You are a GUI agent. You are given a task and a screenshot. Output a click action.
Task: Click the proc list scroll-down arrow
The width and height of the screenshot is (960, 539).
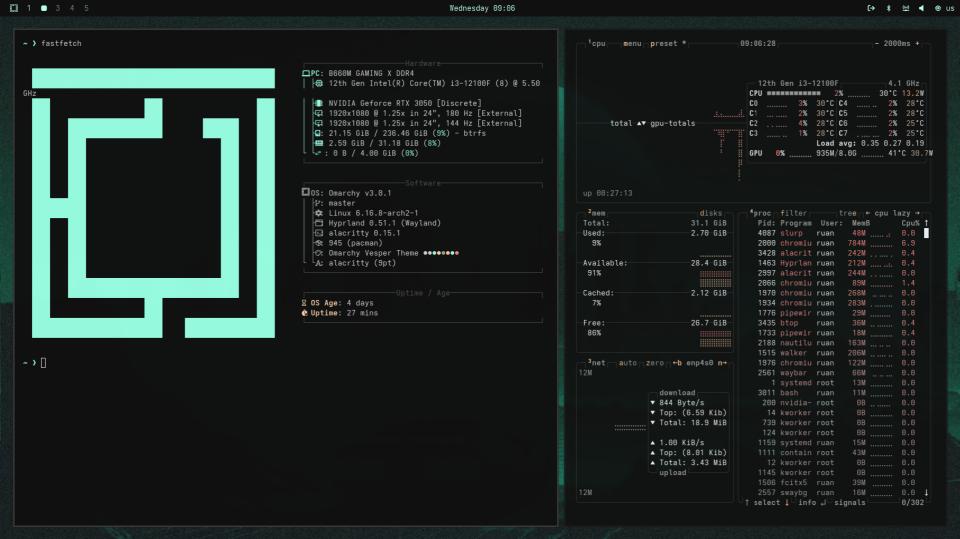coord(926,492)
